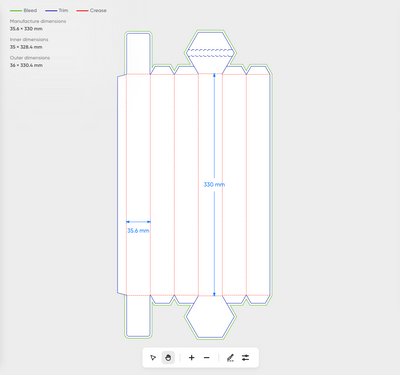Select the pointer cursor tool

tap(153, 358)
